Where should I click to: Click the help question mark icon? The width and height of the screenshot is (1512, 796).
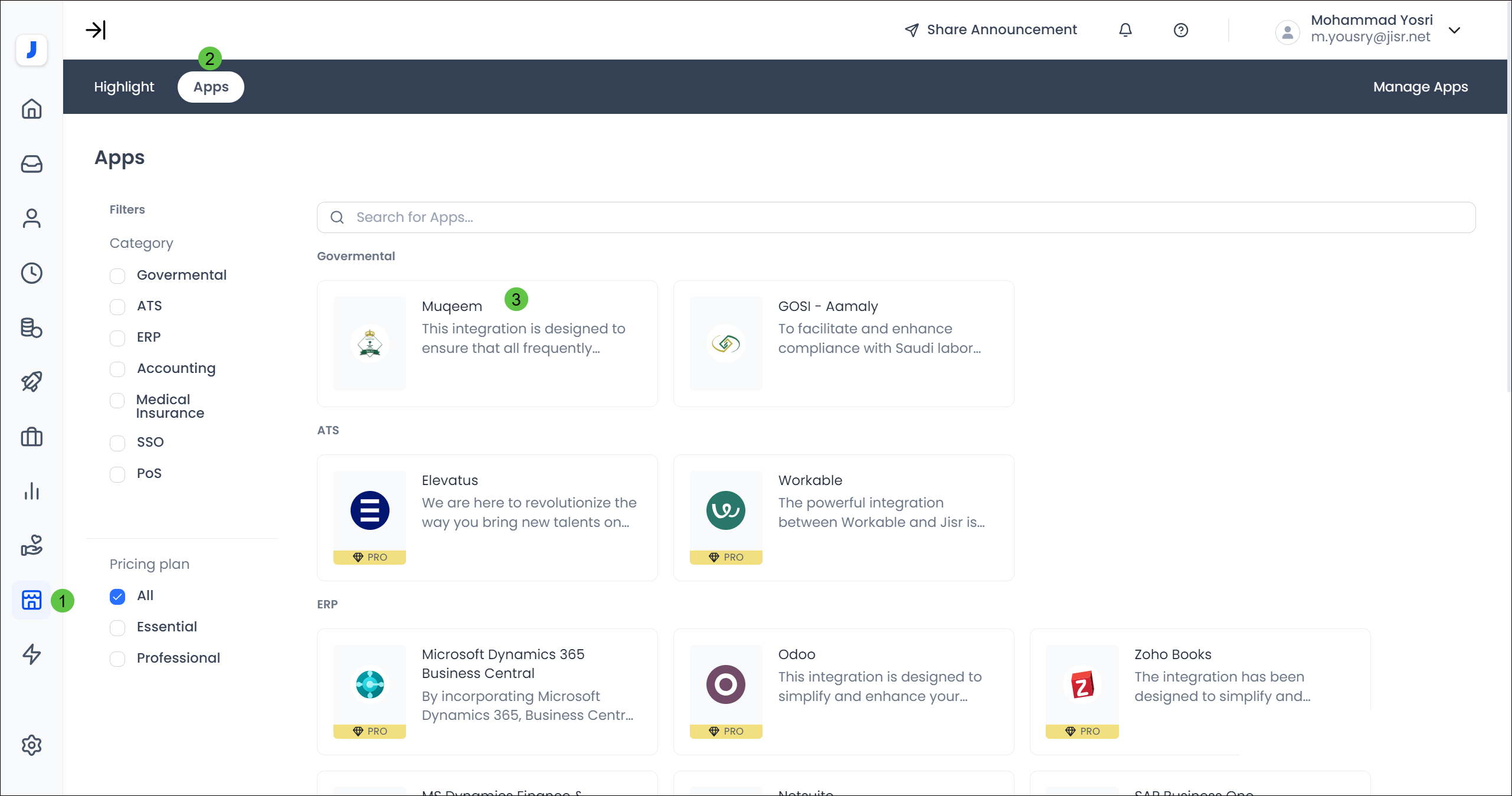1180,30
